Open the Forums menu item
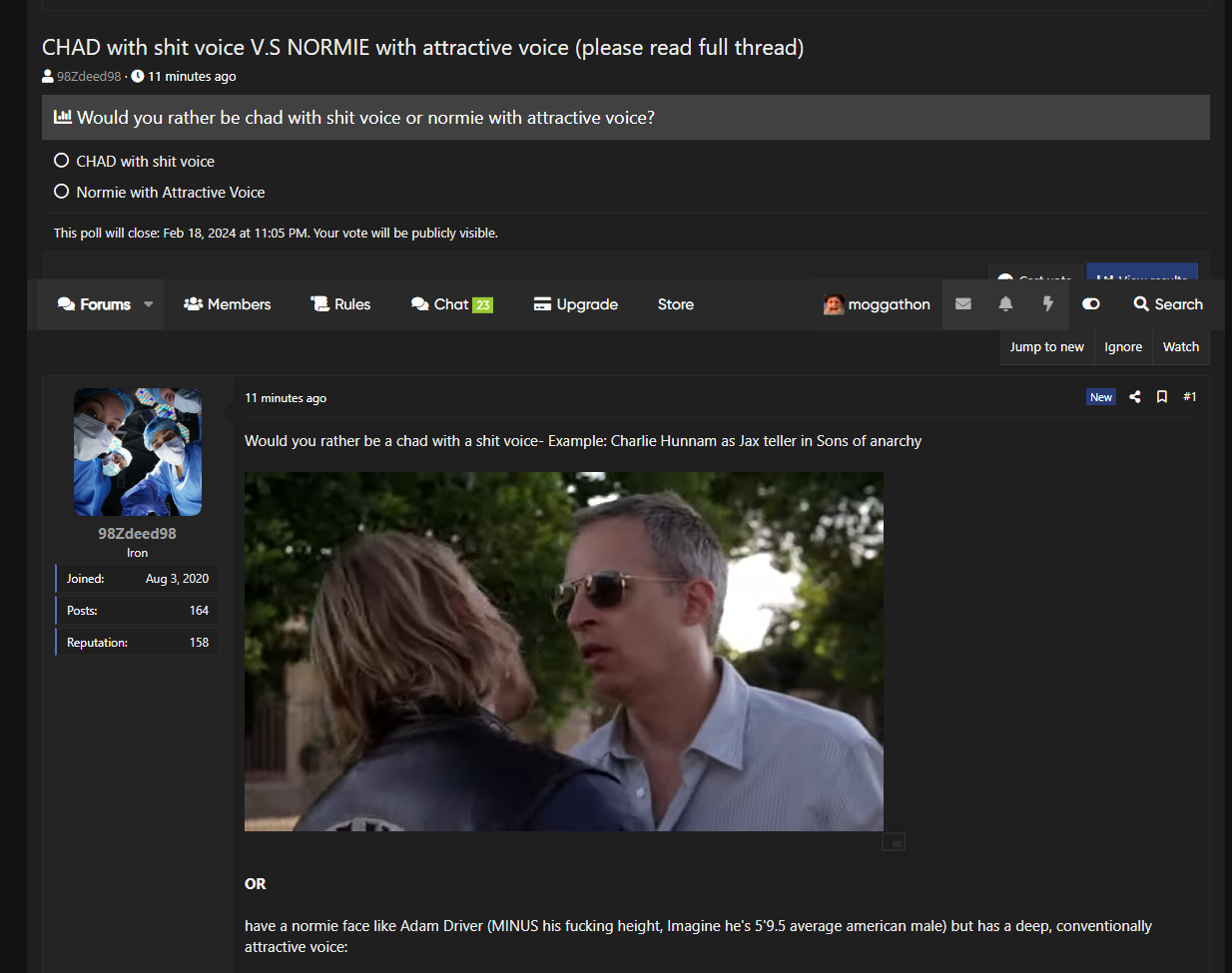1232x973 pixels. pyautogui.click(x=94, y=304)
